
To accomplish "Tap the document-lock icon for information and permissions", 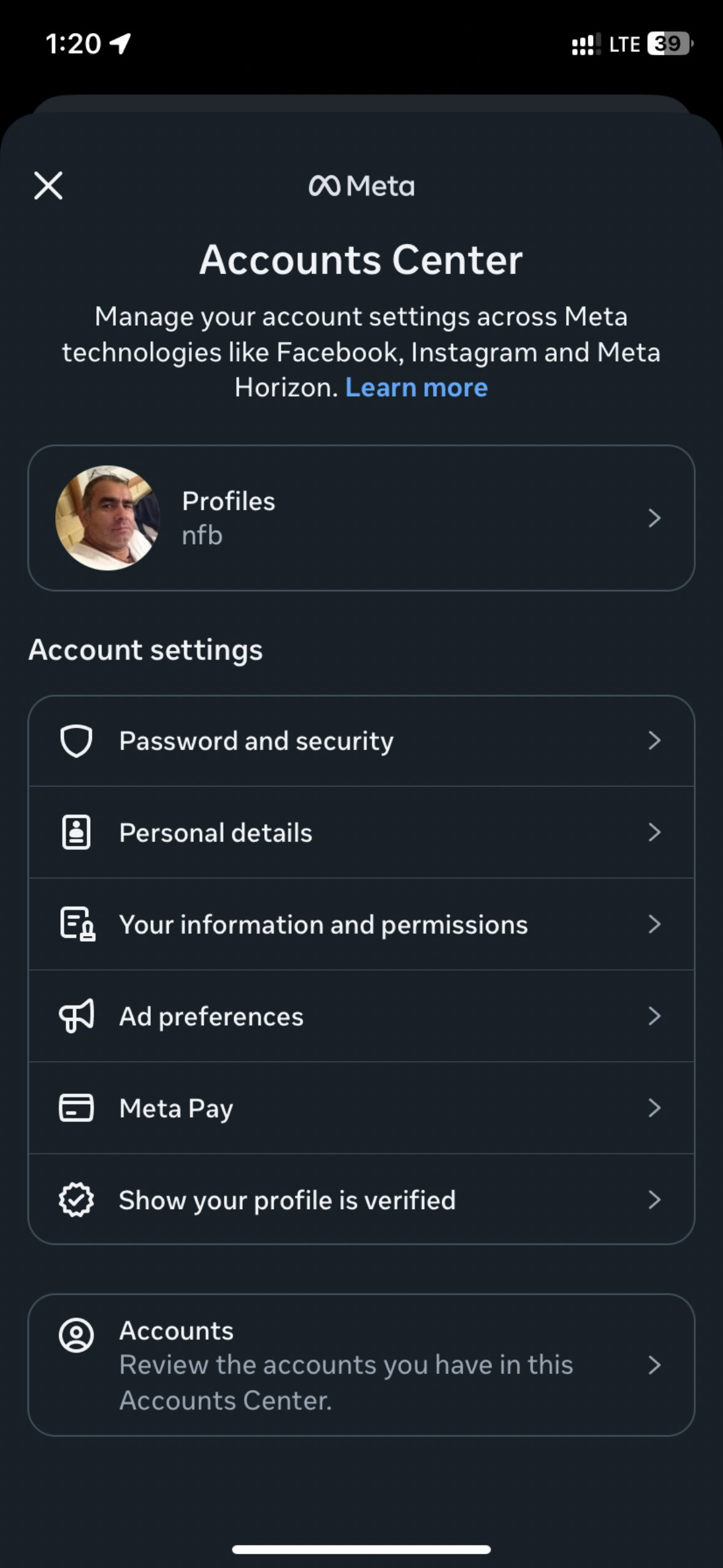I will [x=77, y=924].
